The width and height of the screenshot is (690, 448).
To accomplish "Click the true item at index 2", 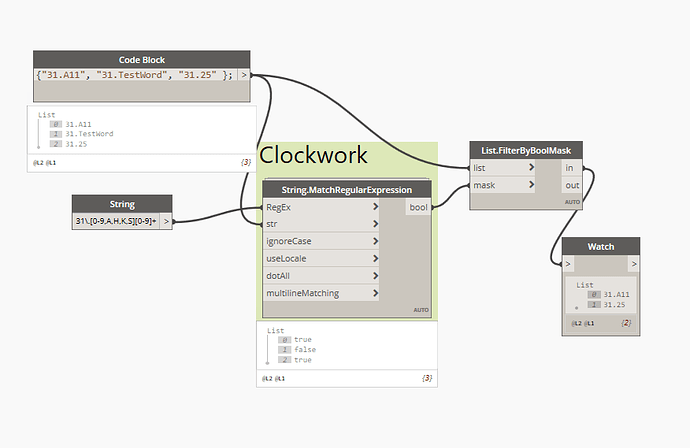I will point(303,360).
